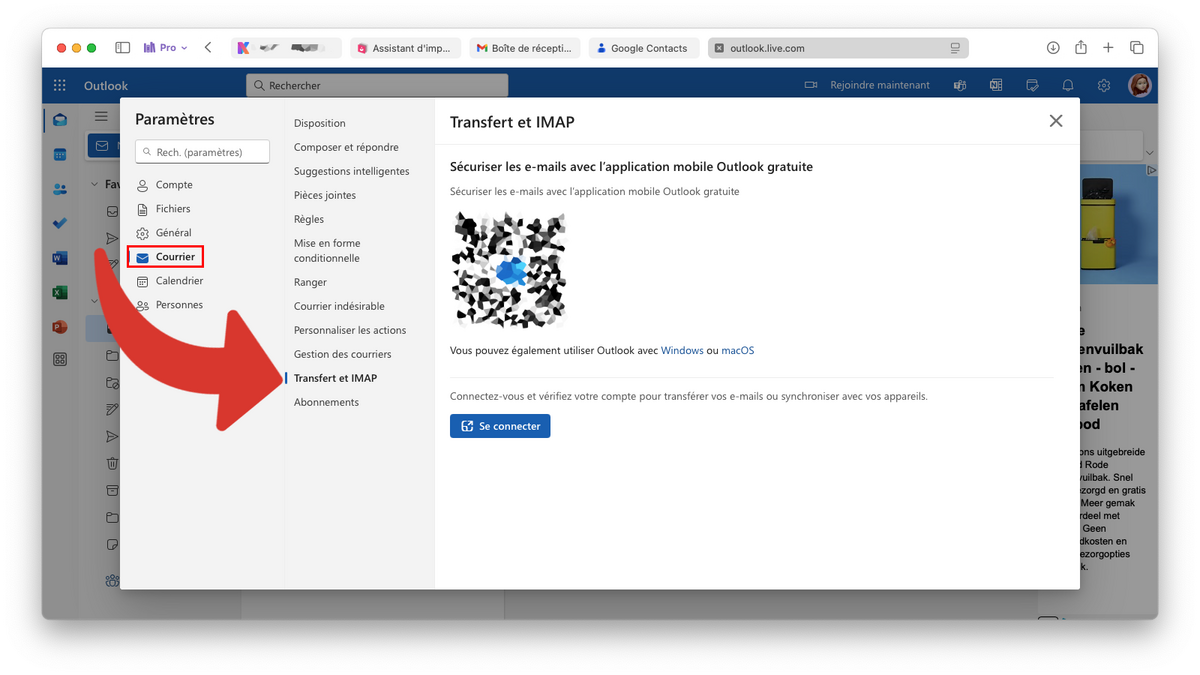Go back with Safari back arrow
1200x675 pixels.
(x=208, y=48)
